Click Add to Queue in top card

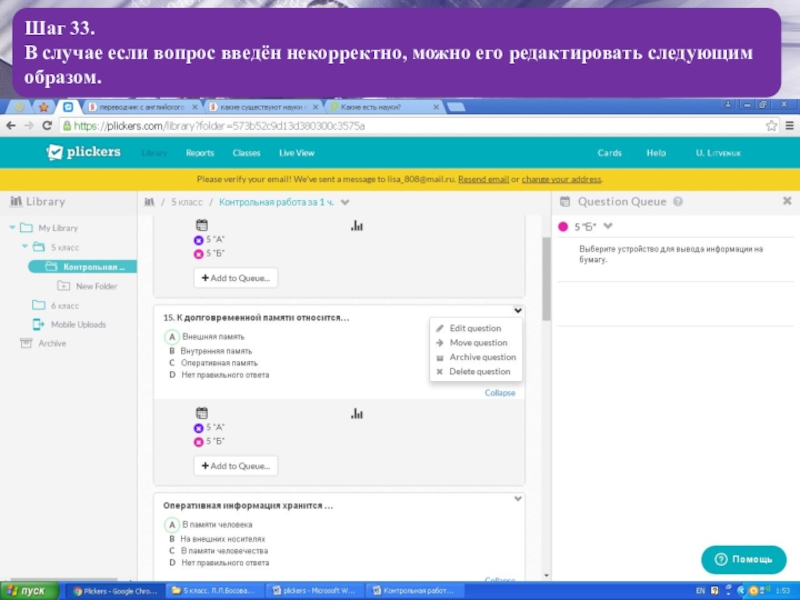pos(236,278)
